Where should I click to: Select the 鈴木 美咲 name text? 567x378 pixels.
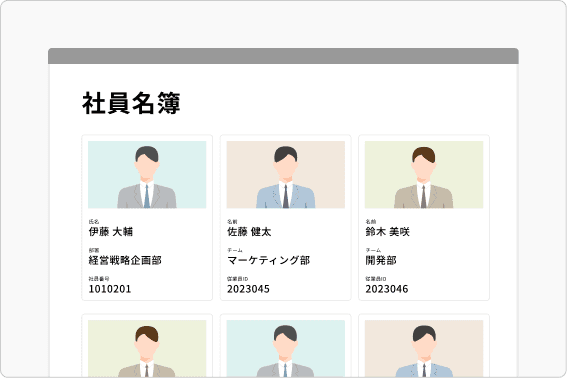[x=387, y=232]
